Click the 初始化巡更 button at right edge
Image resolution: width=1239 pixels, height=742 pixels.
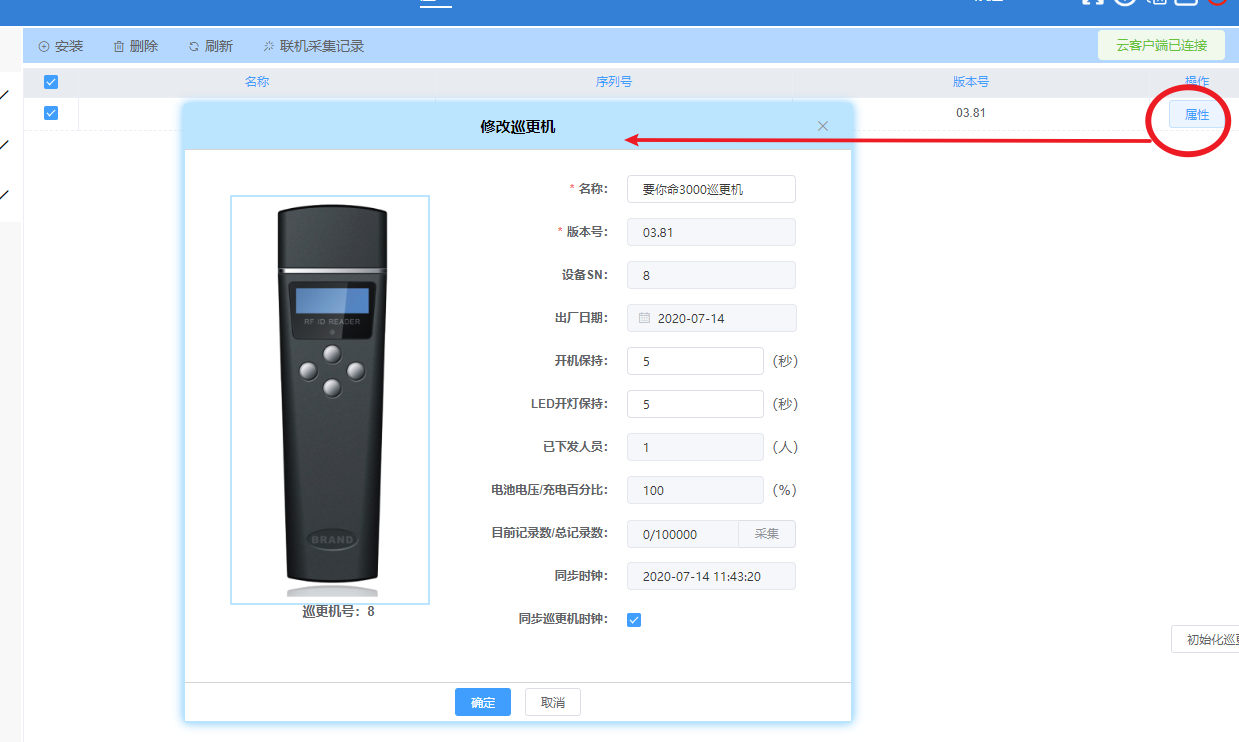click(1209, 639)
